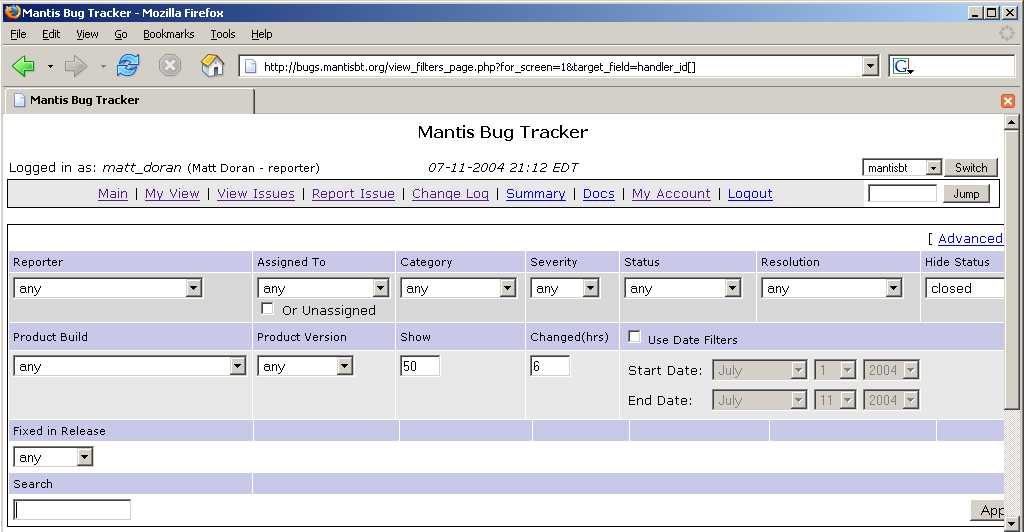Click the vertical scrollbar thumb
This screenshot has width=1024, height=532.
[1012, 270]
